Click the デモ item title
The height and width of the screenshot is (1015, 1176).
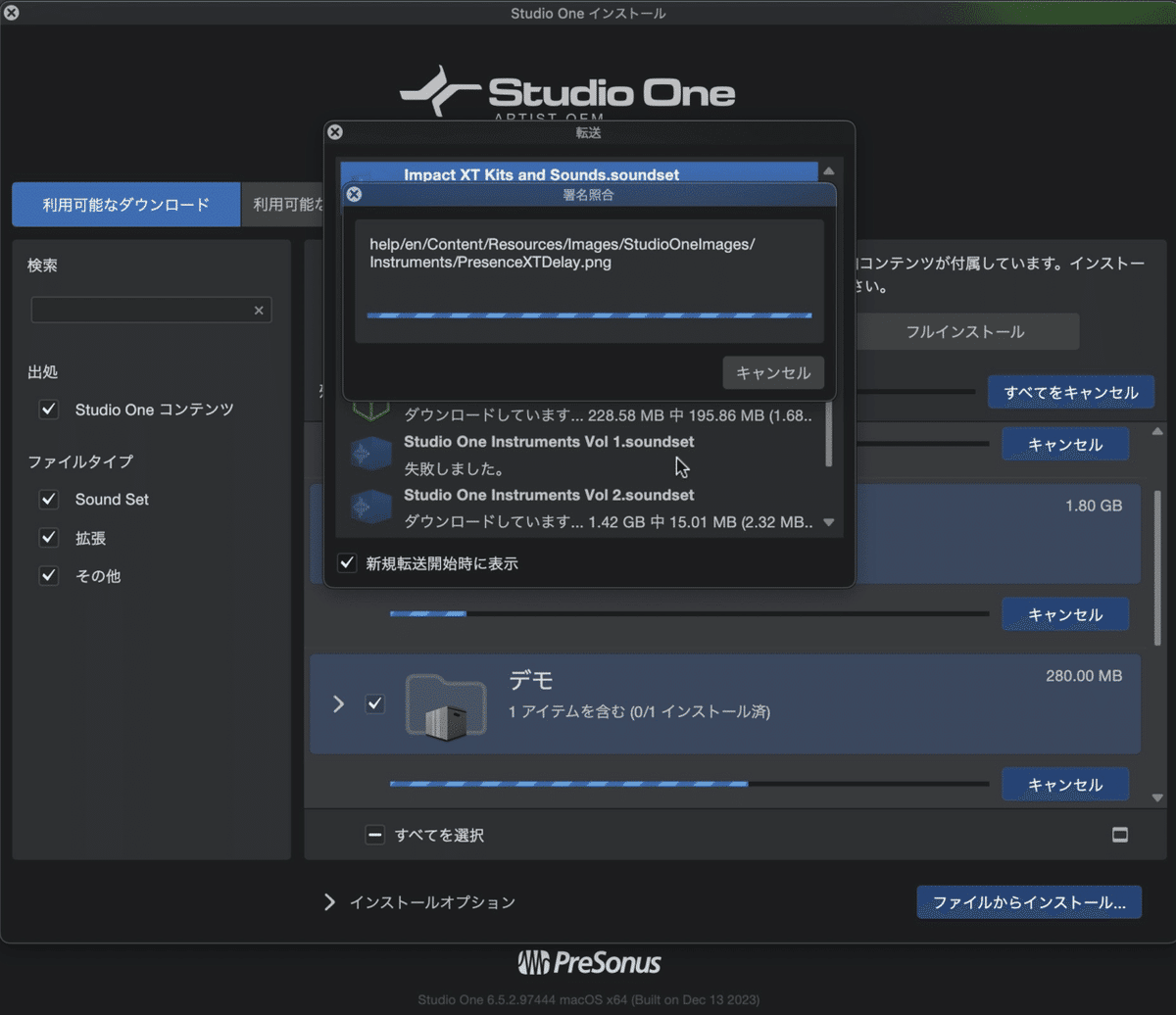532,681
